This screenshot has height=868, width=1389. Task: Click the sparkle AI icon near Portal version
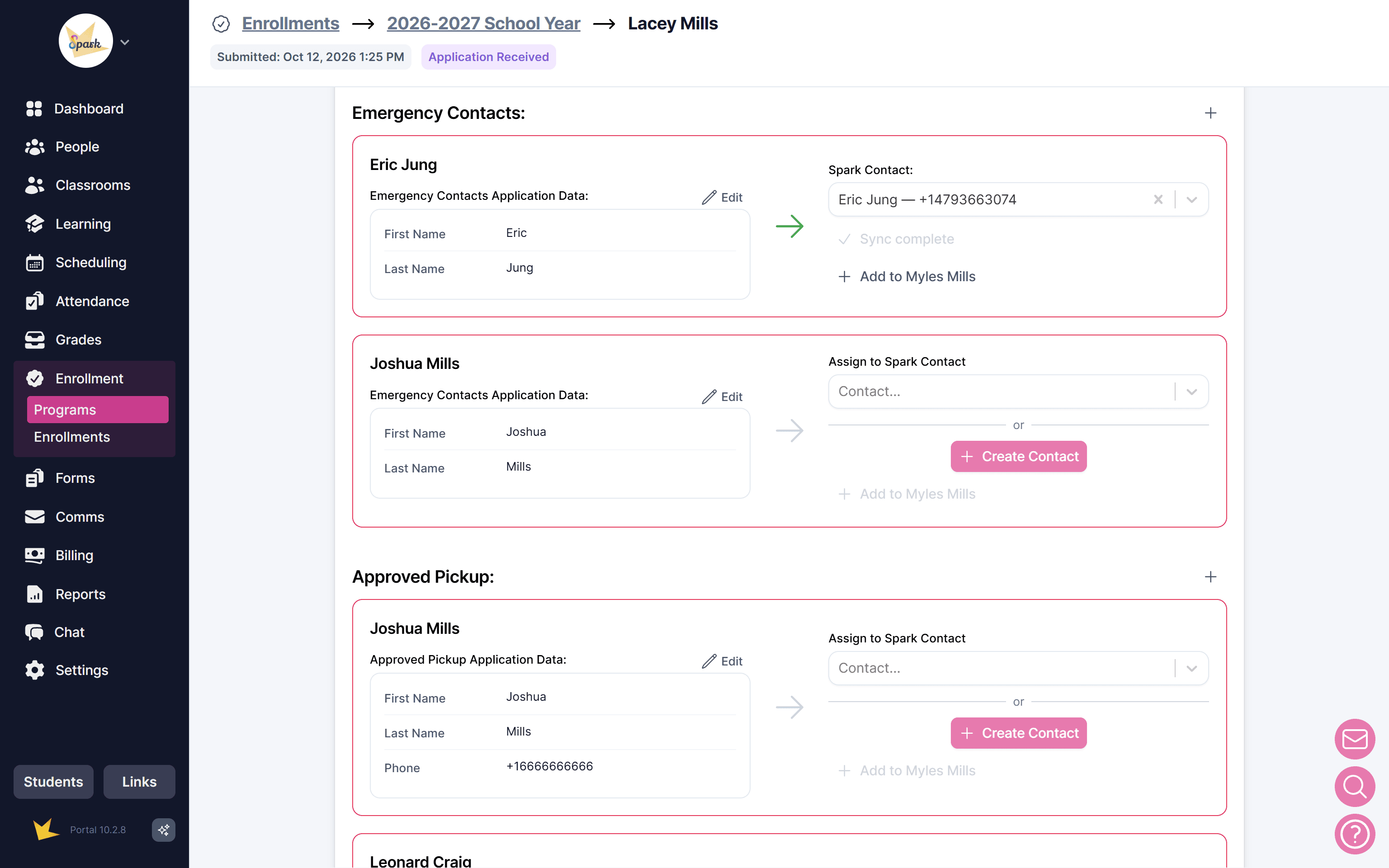click(164, 830)
